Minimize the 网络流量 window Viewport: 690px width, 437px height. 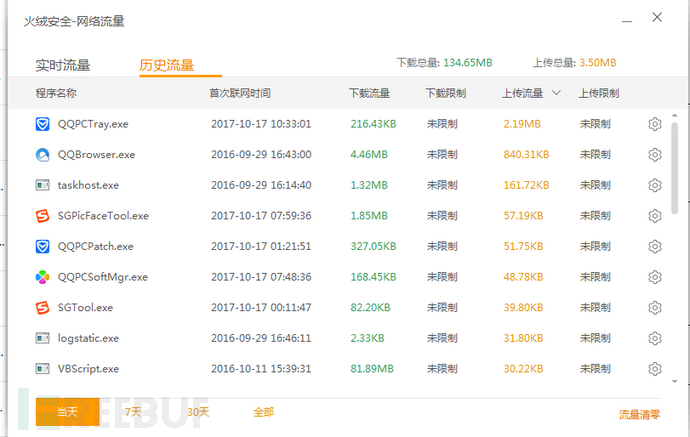(x=627, y=21)
